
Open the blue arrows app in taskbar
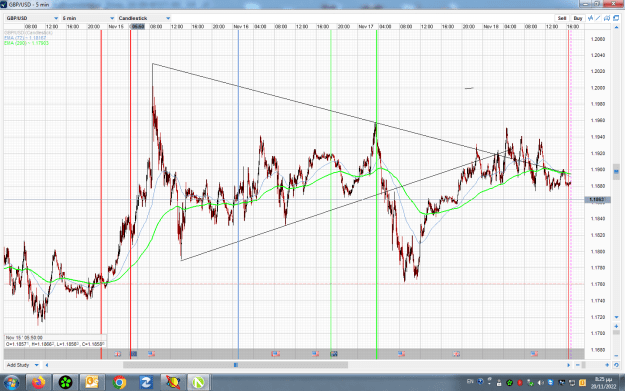145,383
